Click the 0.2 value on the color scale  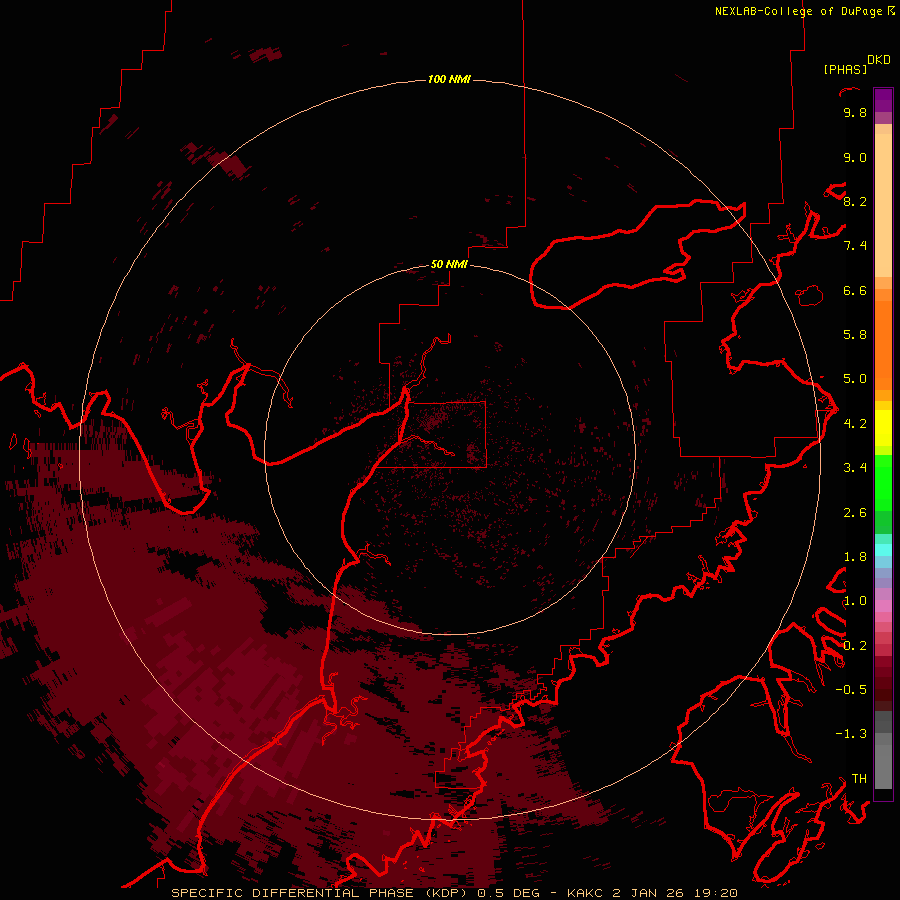(855, 646)
